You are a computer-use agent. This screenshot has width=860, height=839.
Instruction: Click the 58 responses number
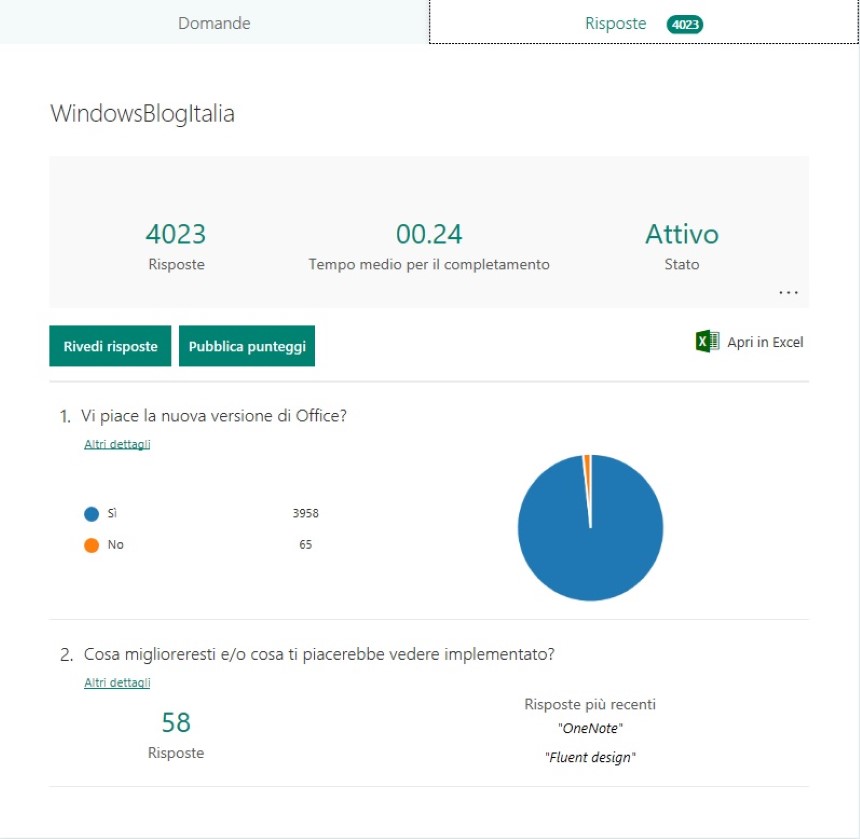(x=176, y=723)
